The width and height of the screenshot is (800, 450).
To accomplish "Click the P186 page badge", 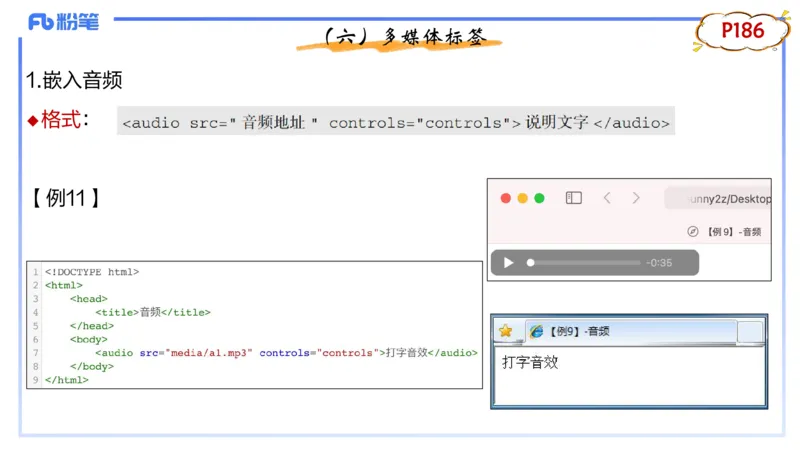I will (742, 31).
